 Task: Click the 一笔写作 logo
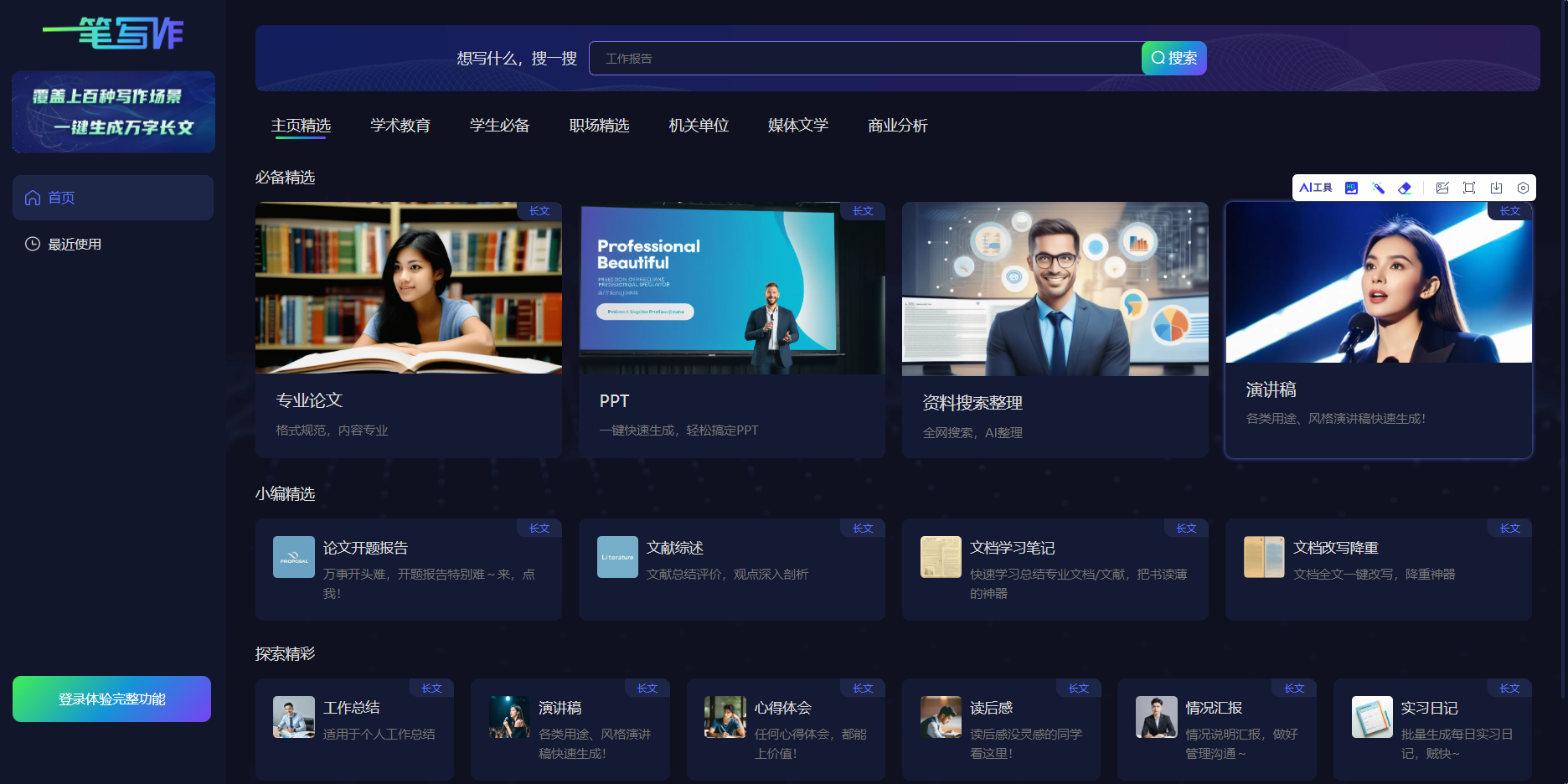pyautogui.click(x=113, y=34)
